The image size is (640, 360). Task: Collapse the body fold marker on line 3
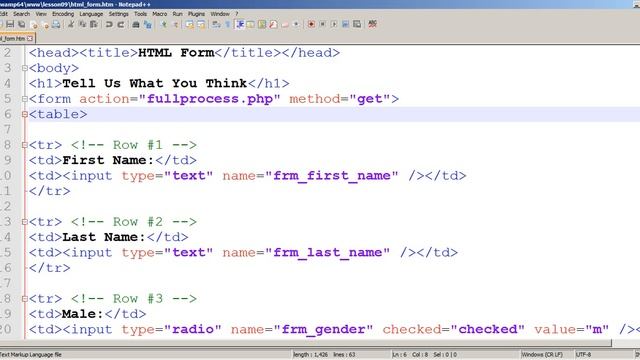pyautogui.click(x=24, y=68)
